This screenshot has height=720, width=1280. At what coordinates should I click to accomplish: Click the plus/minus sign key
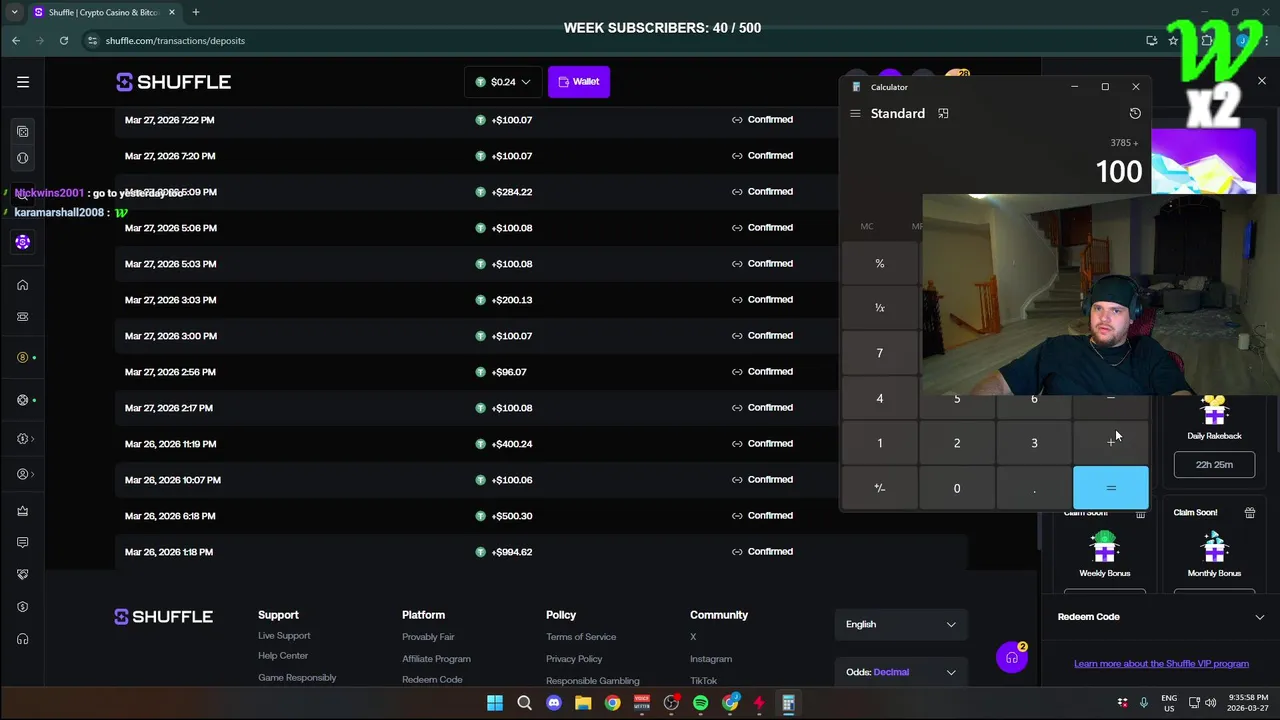click(x=880, y=488)
